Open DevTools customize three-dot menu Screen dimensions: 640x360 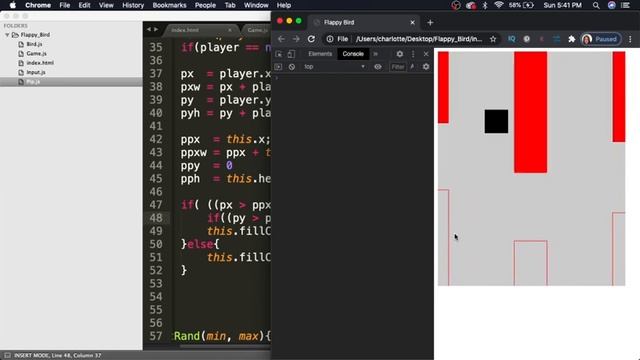click(413, 54)
